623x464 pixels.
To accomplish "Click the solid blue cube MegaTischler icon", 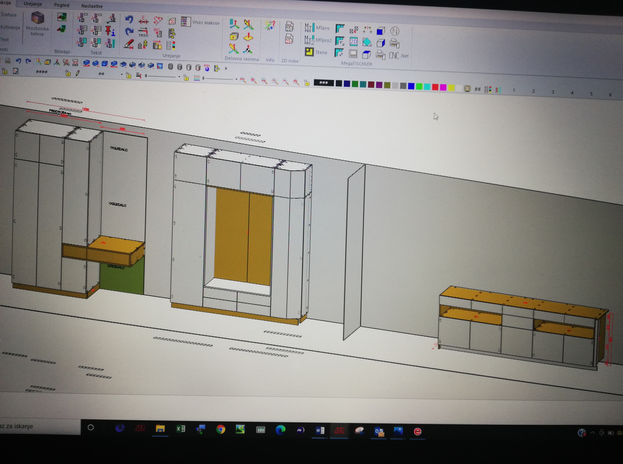I will click(x=380, y=31).
